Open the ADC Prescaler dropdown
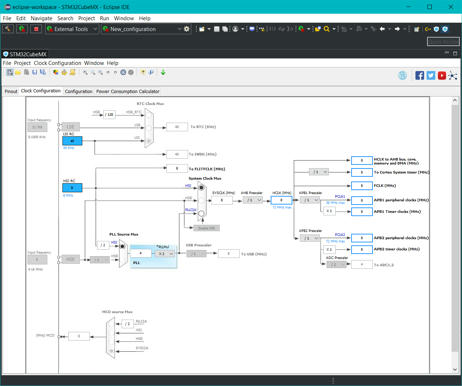 click(x=336, y=265)
